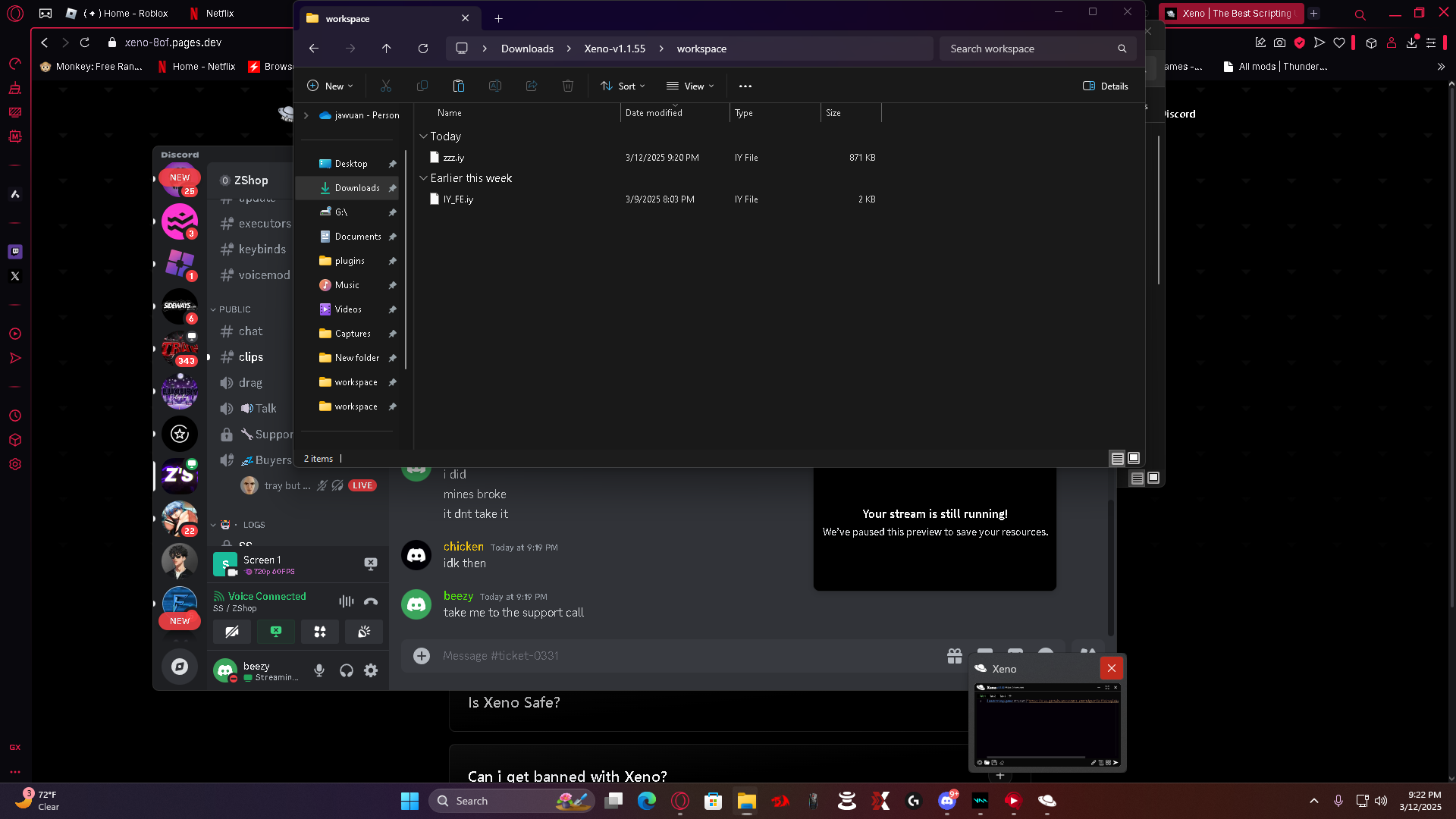Open Xeno-v1.1.55 in the breadcrumb
1456x819 pixels.
[615, 49]
